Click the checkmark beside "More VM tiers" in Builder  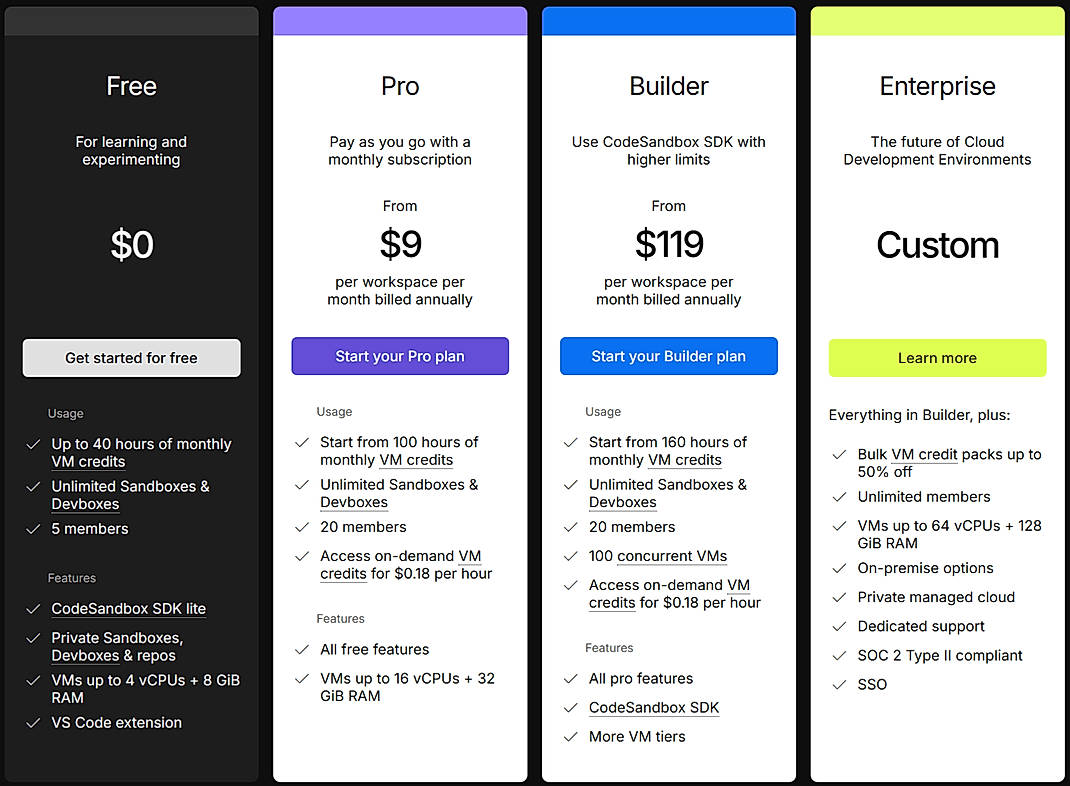pos(571,737)
